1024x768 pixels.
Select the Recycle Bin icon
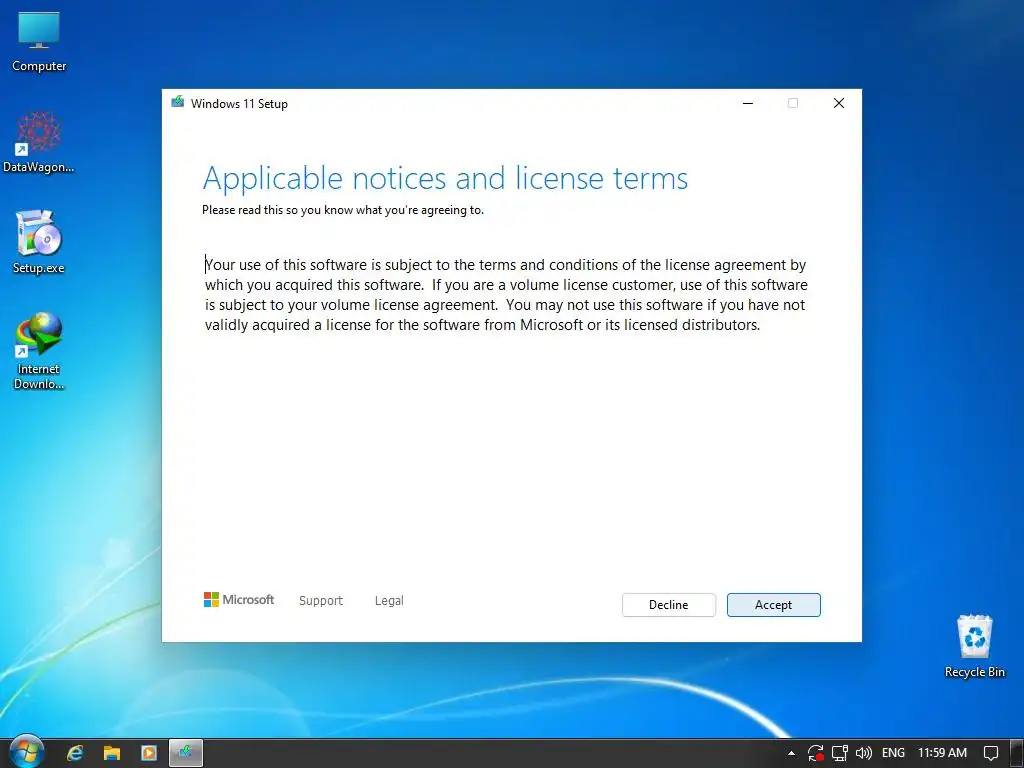click(974, 646)
